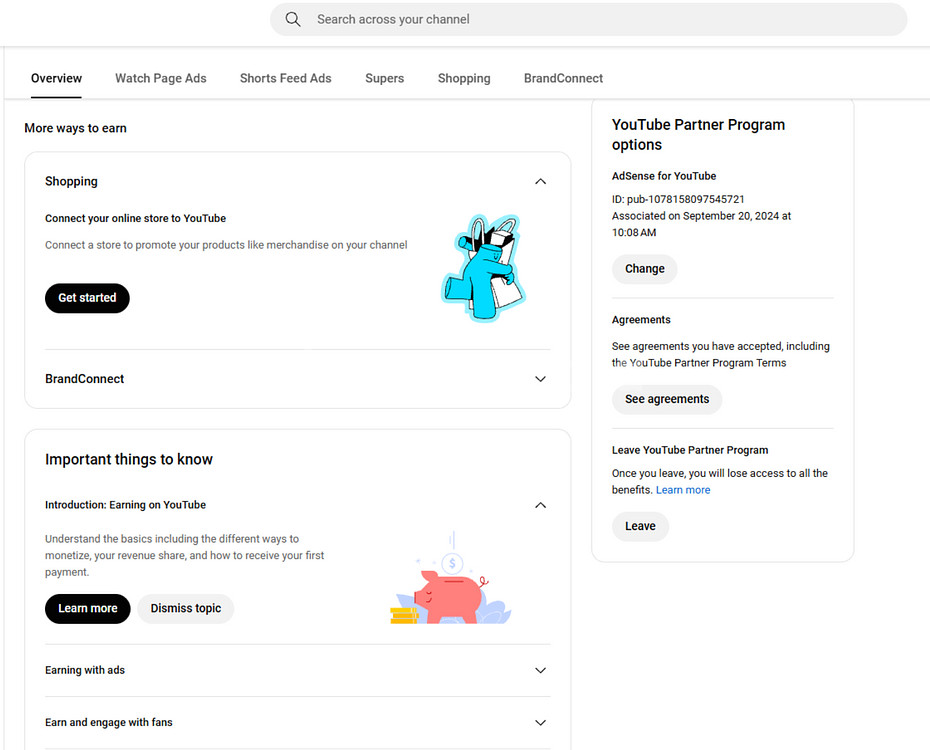Click Get started for Shopping

click(87, 298)
